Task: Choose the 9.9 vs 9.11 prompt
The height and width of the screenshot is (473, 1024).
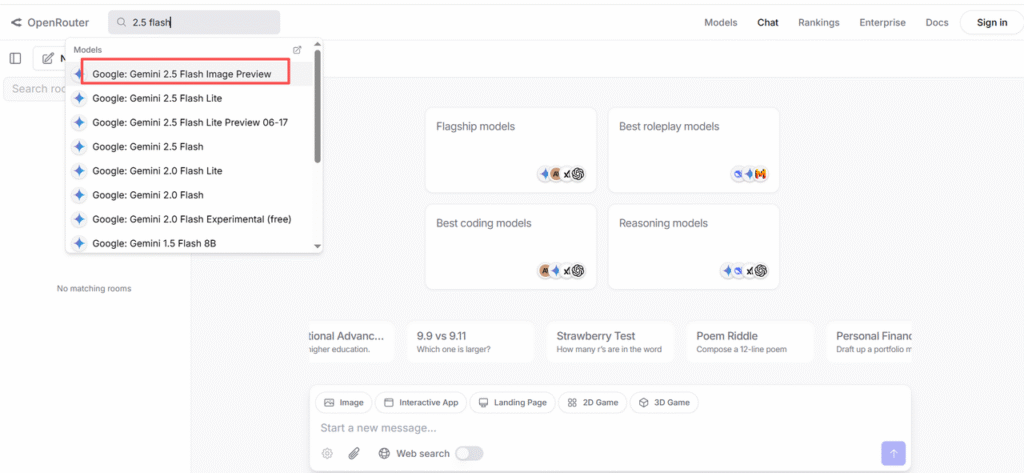Action: (x=470, y=342)
